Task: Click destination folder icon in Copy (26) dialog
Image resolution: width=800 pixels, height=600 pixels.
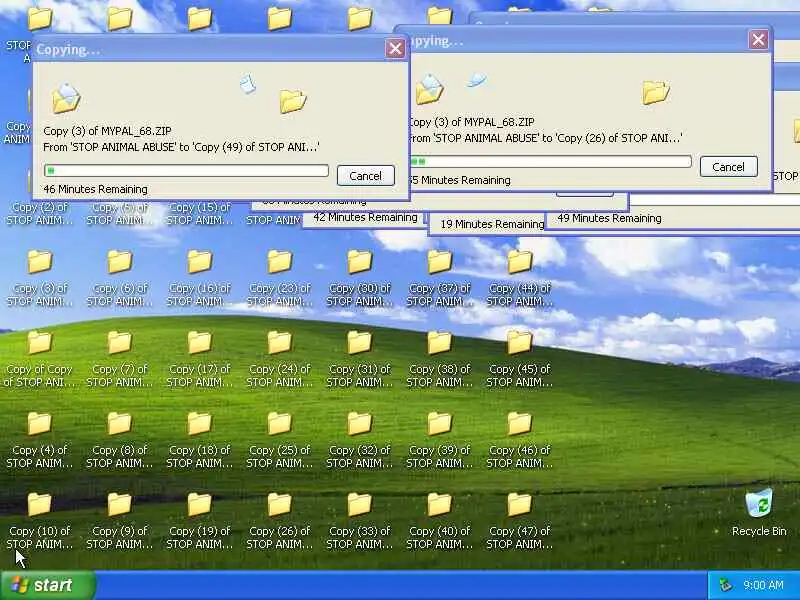Action: (656, 92)
